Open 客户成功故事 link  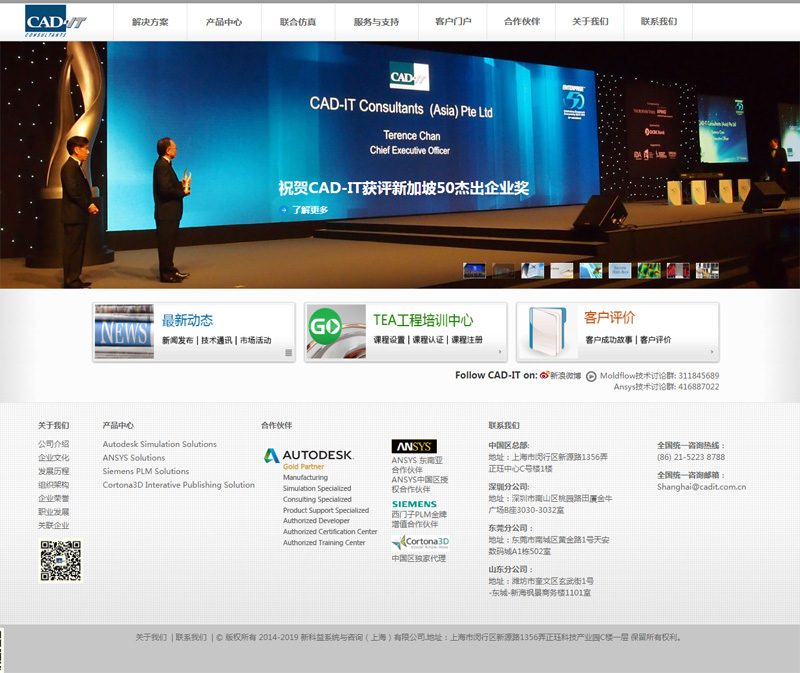pos(609,340)
